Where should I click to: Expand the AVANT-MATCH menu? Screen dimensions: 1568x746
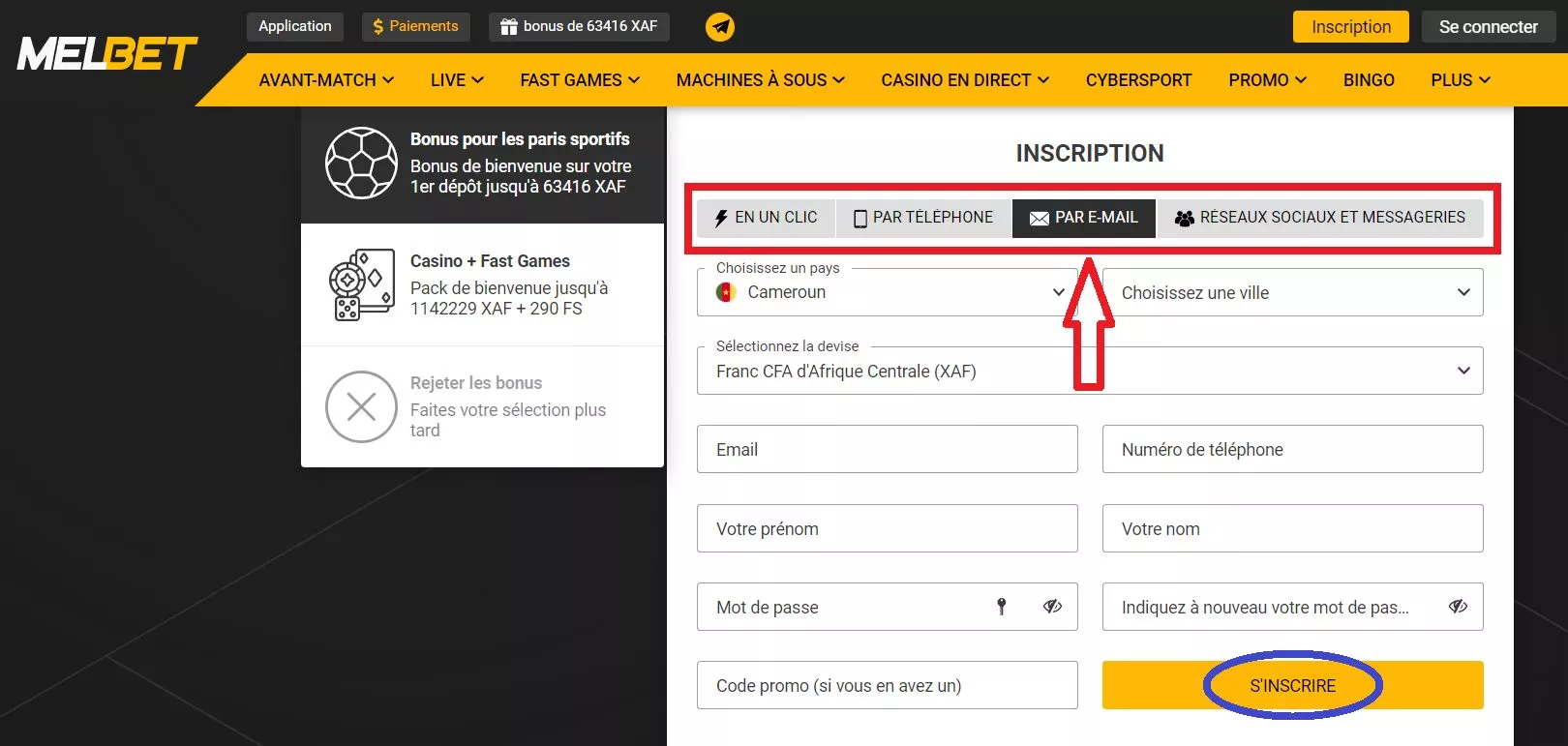[x=326, y=80]
